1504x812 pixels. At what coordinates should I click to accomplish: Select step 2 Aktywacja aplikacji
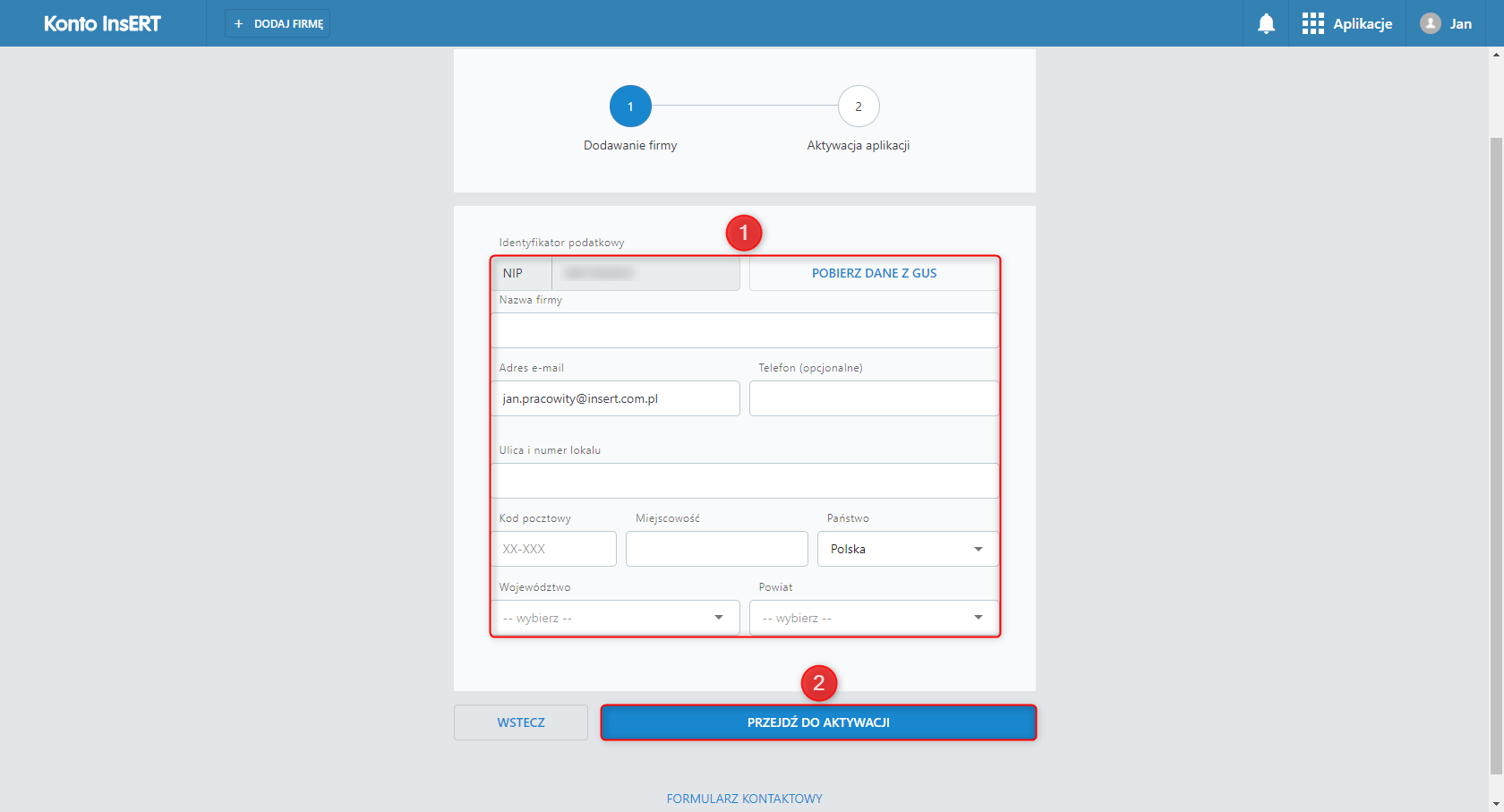859,107
